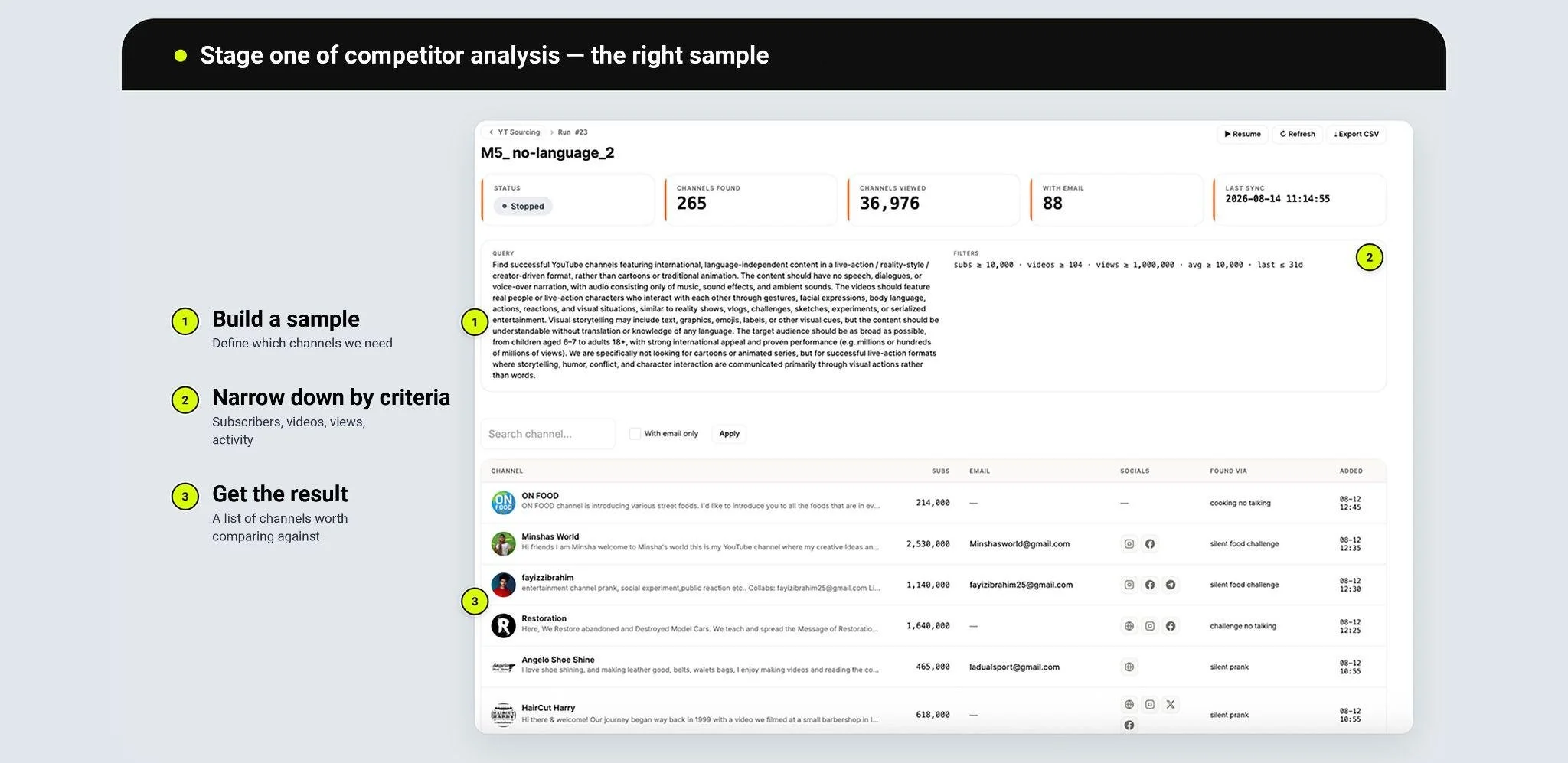Open HairCut Harry's Instagram icon
Screen dimensions: 1568x763
pyautogui.click(x=1149, y=704)
